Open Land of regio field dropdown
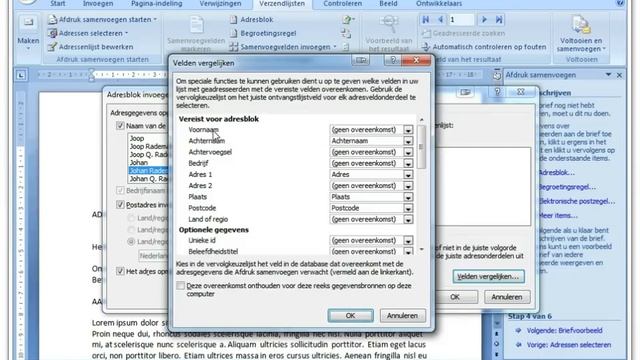 408,220
